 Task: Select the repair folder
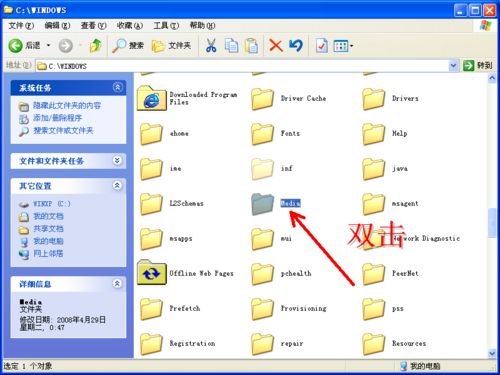point(277,344)
